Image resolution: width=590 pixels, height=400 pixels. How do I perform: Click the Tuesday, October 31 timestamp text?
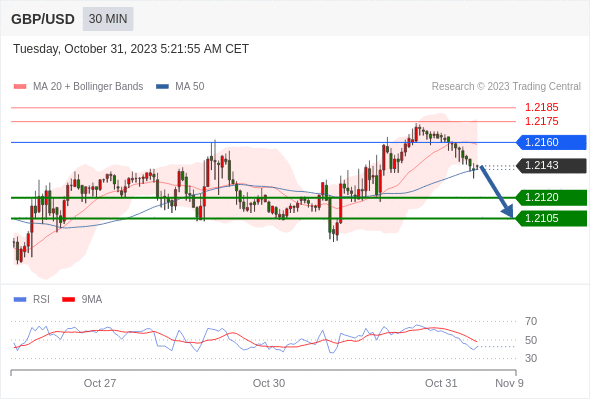point(131,49)
